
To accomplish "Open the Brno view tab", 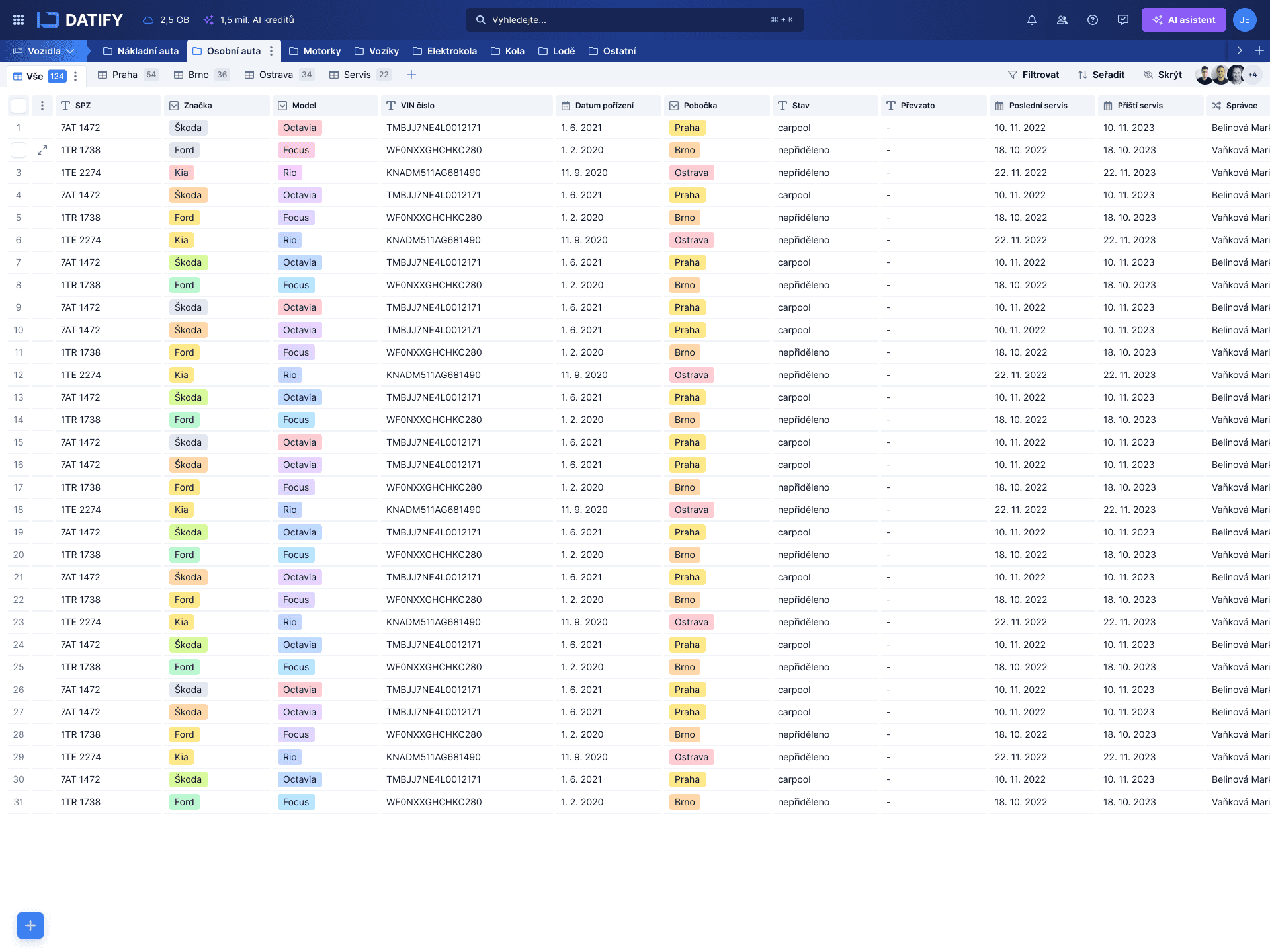I will [200, 75].
